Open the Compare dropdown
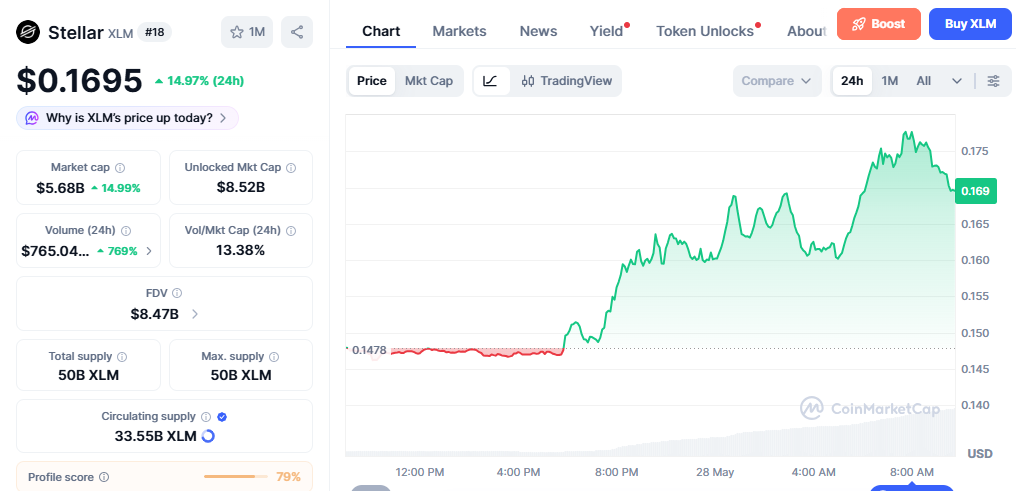 777,81
